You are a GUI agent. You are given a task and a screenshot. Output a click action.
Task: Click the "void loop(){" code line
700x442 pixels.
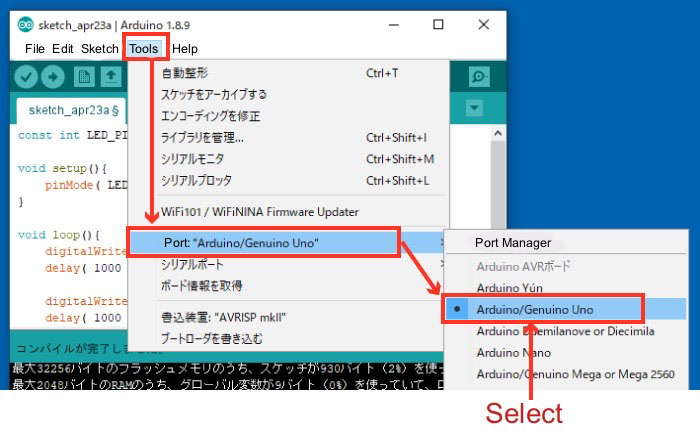point(59,235)
